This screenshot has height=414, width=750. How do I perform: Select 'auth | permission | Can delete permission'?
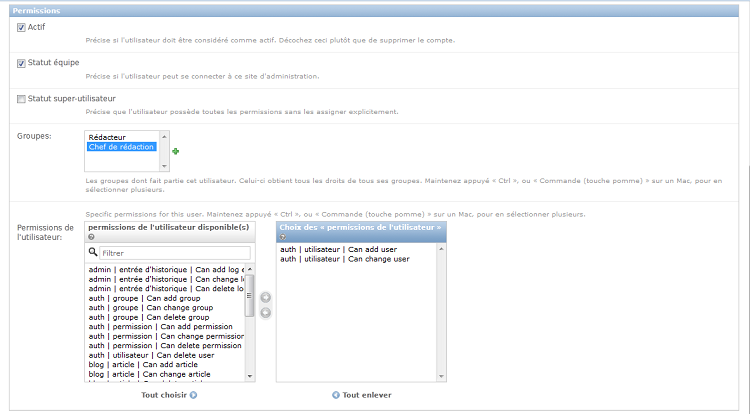166,346
